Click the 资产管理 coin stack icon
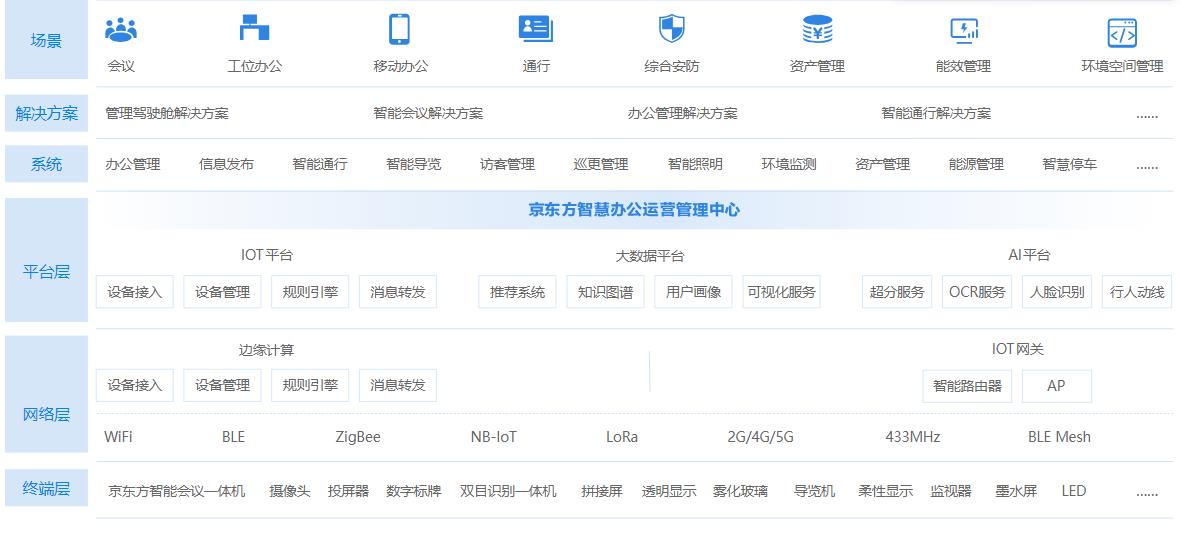This screenshot has height=535, width=1203. pos(817,30)
